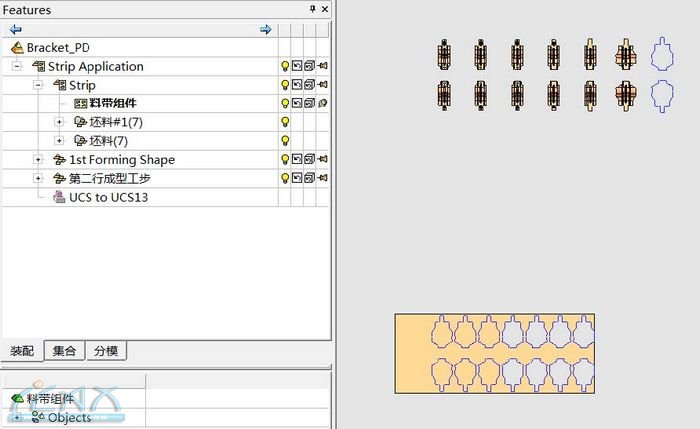Toggle light bulb visibility for 第二行成型工步
This screenshot has height=429, width=700.
click(x=285, y=179)
